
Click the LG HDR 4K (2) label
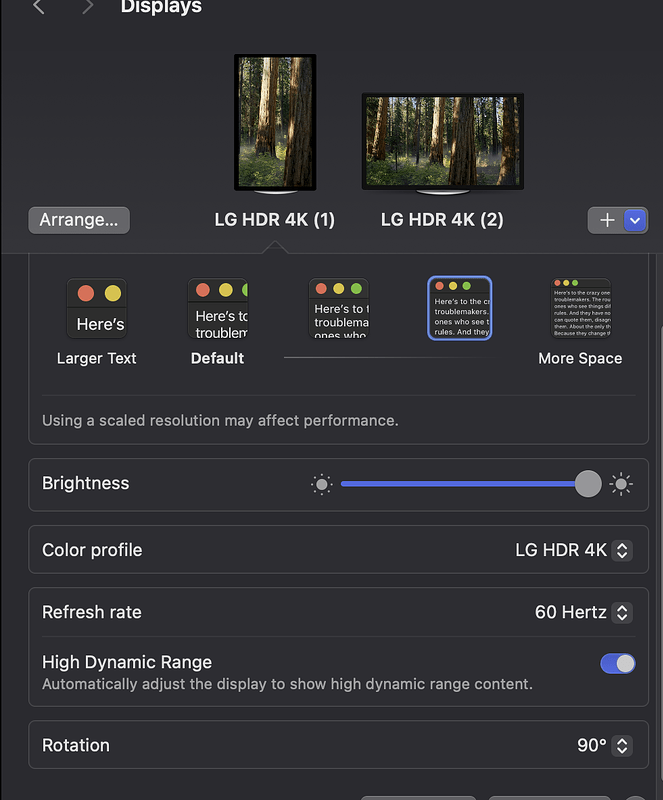(x=442, y=220)
